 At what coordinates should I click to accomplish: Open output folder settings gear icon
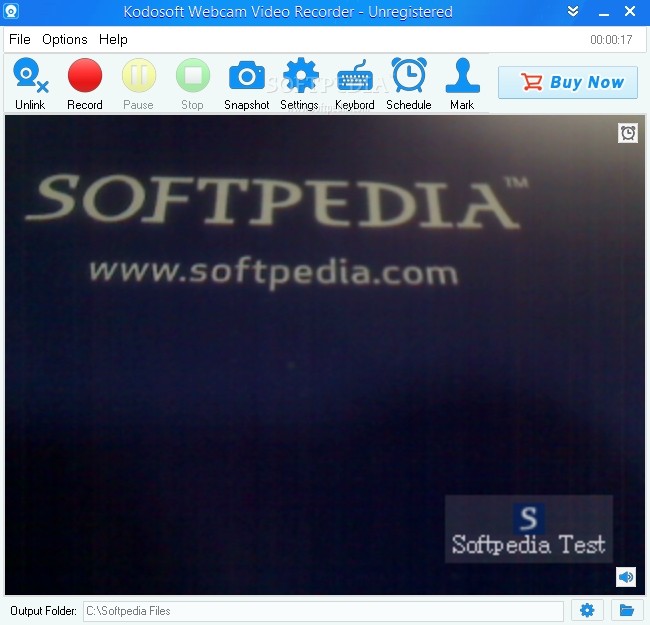click(587, 610)
